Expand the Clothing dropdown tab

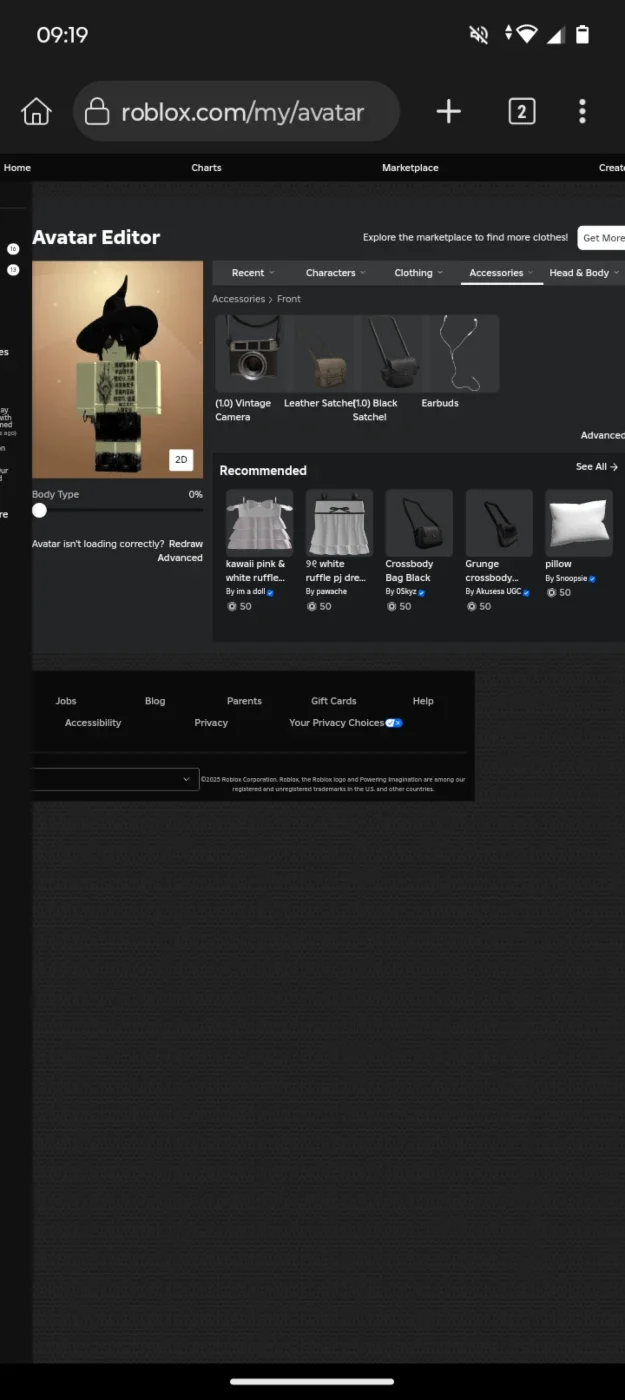click(418, 273)
